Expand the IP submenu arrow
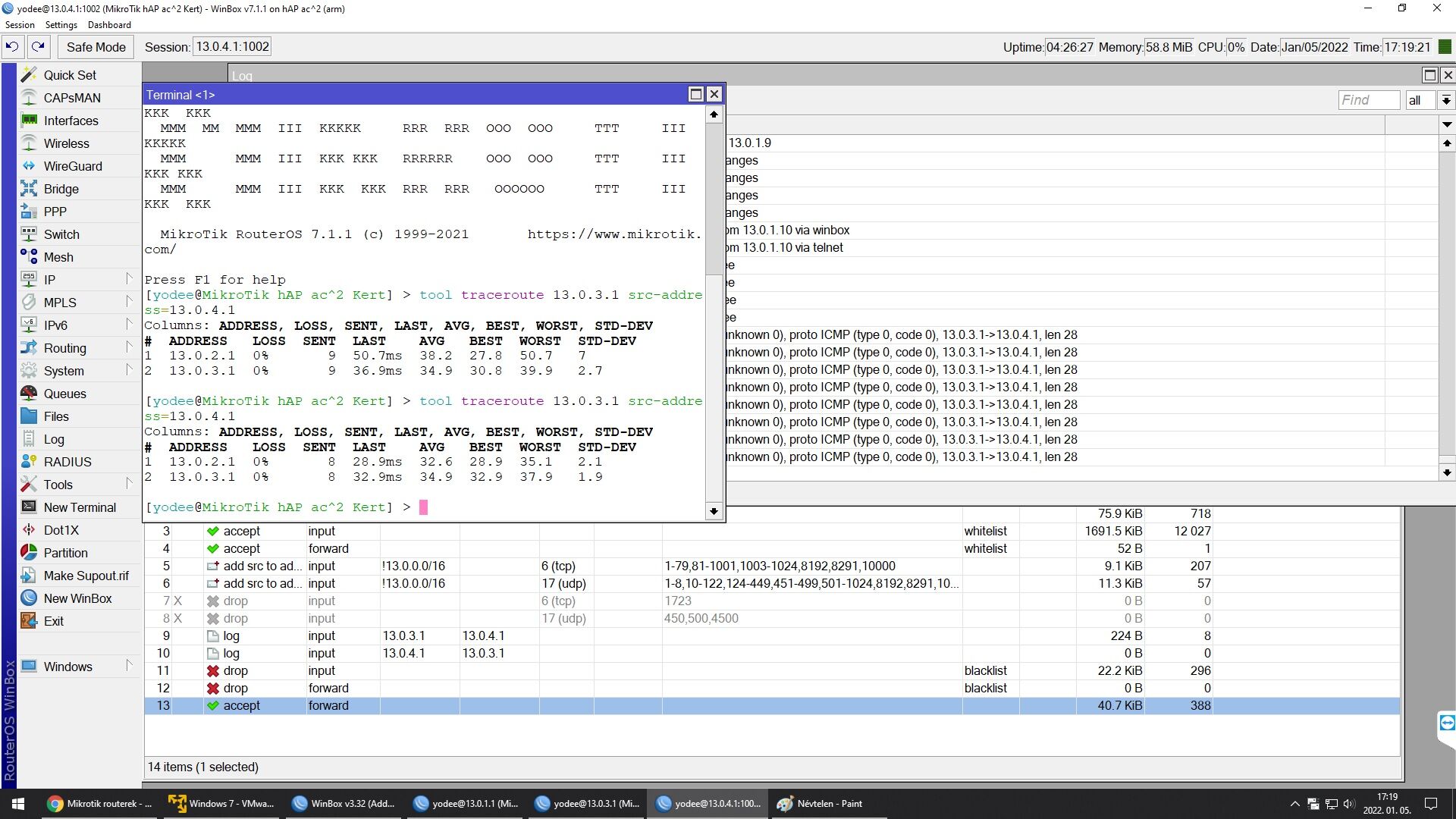This screenshot has width=1456, height=819. pyautogui.click(x=129, y=279)
